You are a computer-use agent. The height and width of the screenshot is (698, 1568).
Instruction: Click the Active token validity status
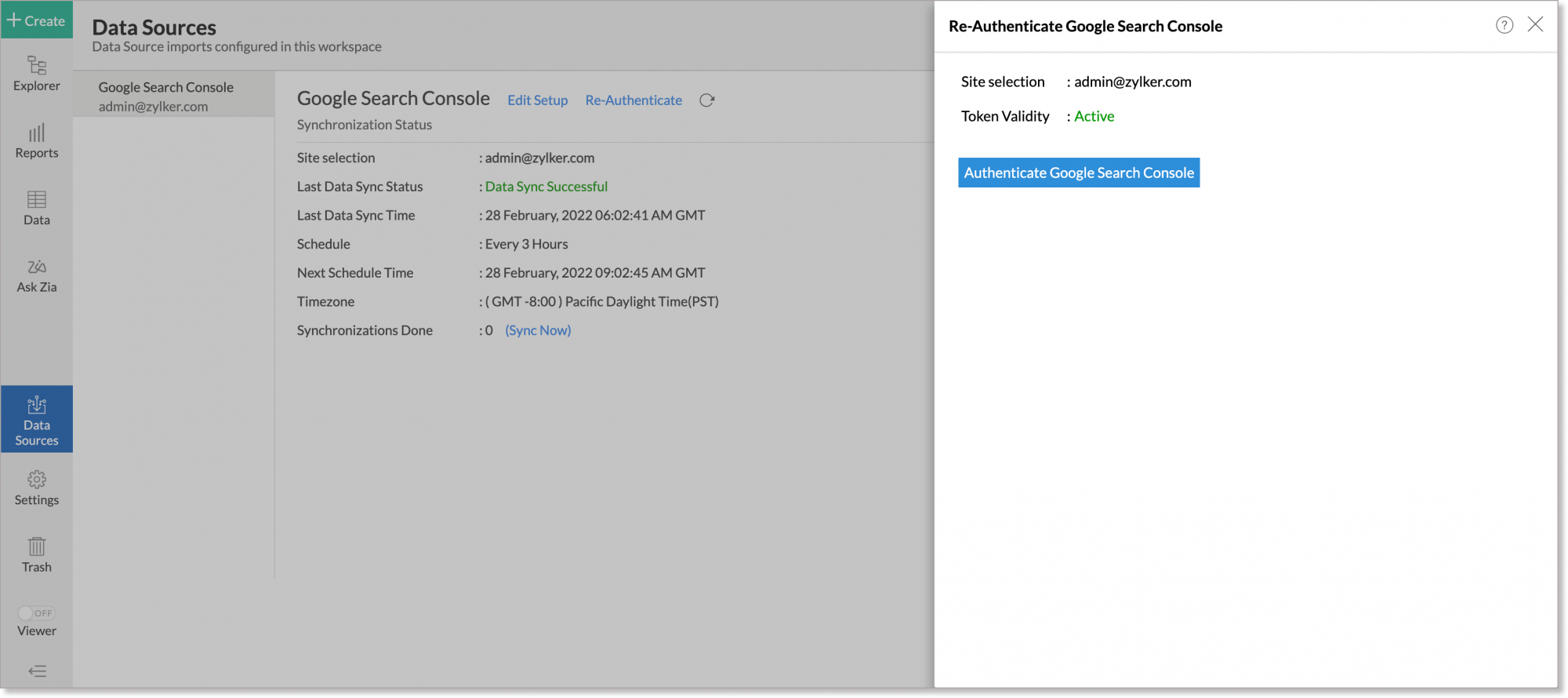[1094, 116]
